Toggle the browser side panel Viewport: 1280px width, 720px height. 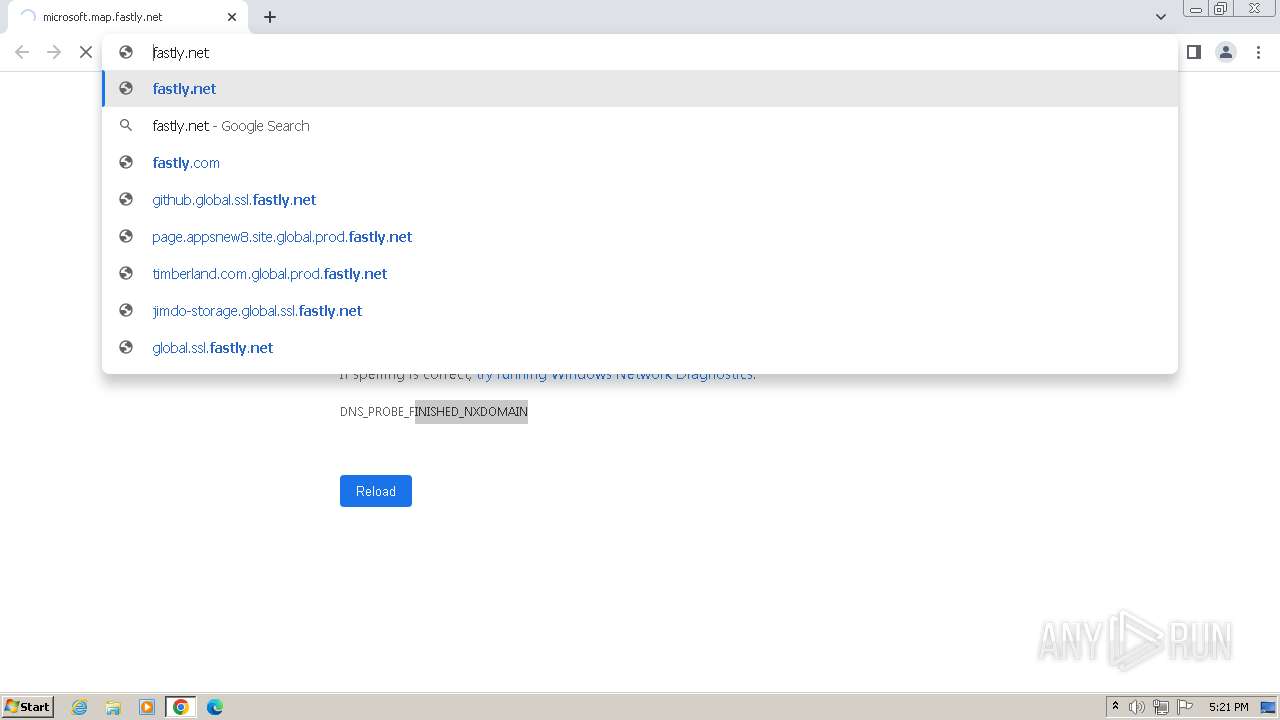1193,52
